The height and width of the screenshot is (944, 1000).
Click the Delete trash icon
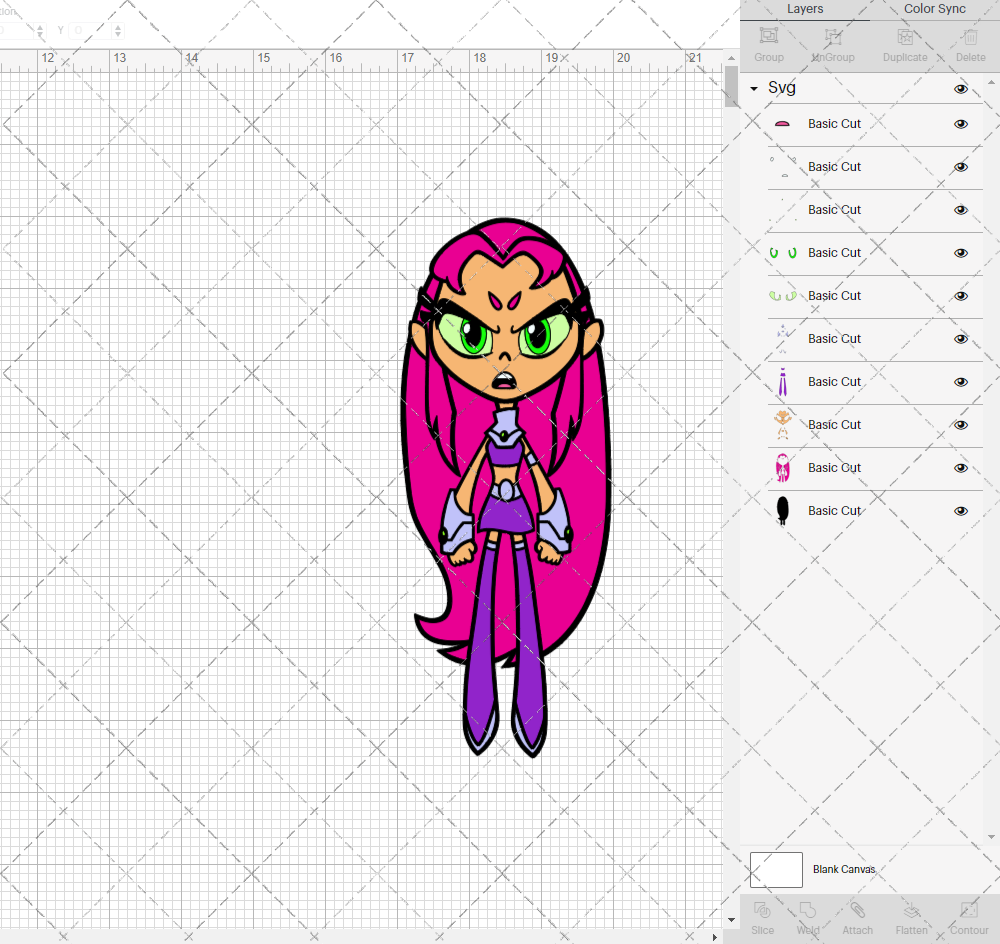pos(970,36)
